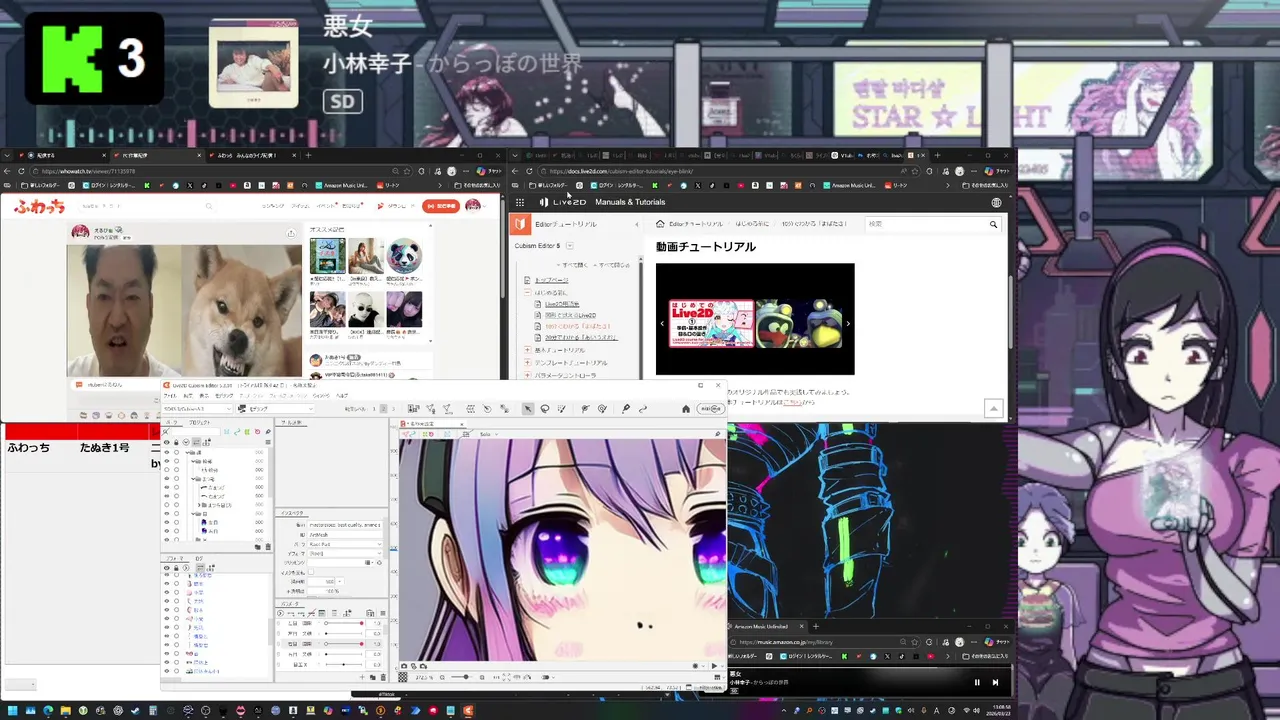
Task: Expand 基本チュートリアル in docs sidebar
Action: point(528,350)
